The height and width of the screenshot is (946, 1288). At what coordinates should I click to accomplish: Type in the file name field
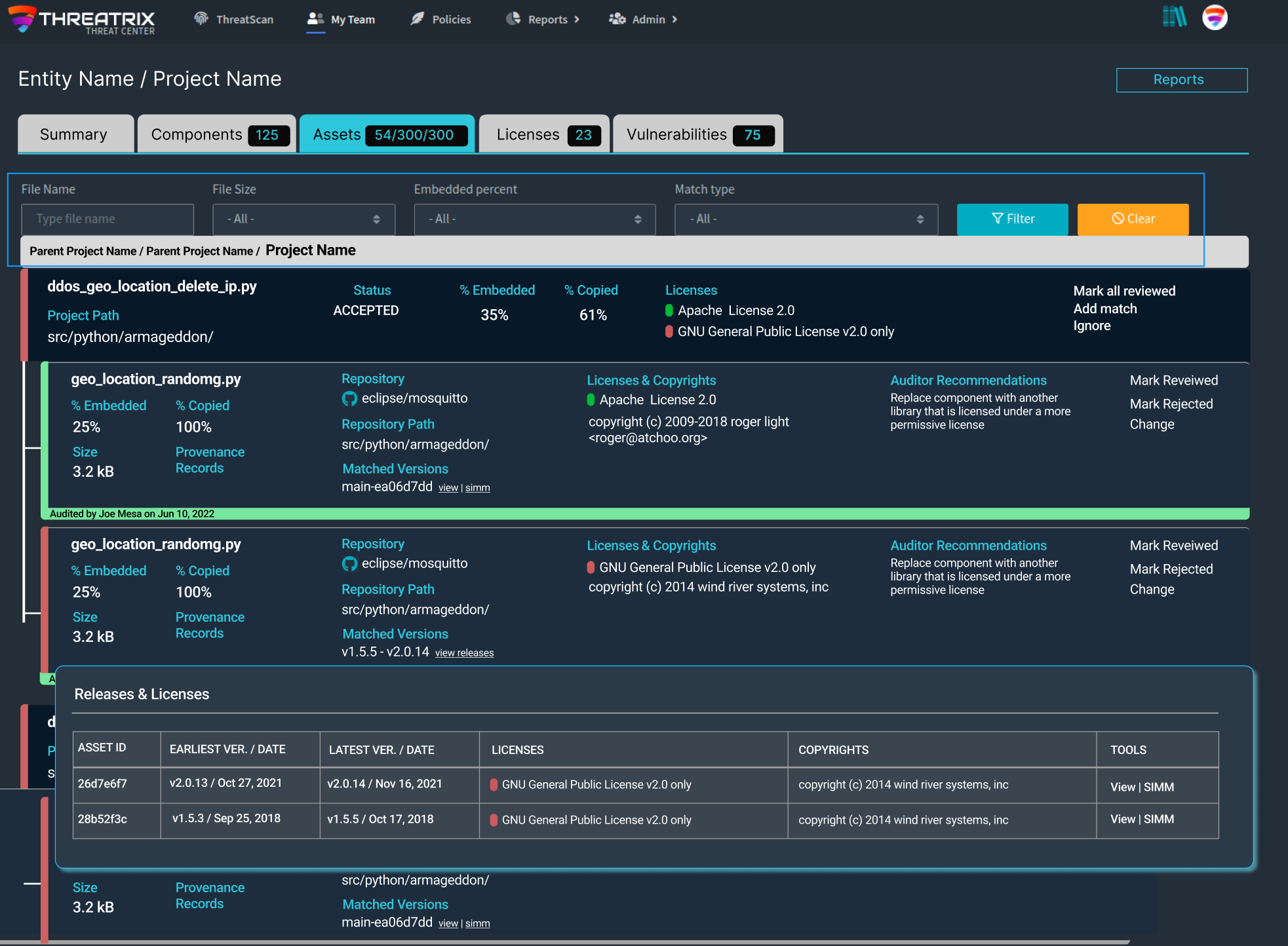coord(107,219)
